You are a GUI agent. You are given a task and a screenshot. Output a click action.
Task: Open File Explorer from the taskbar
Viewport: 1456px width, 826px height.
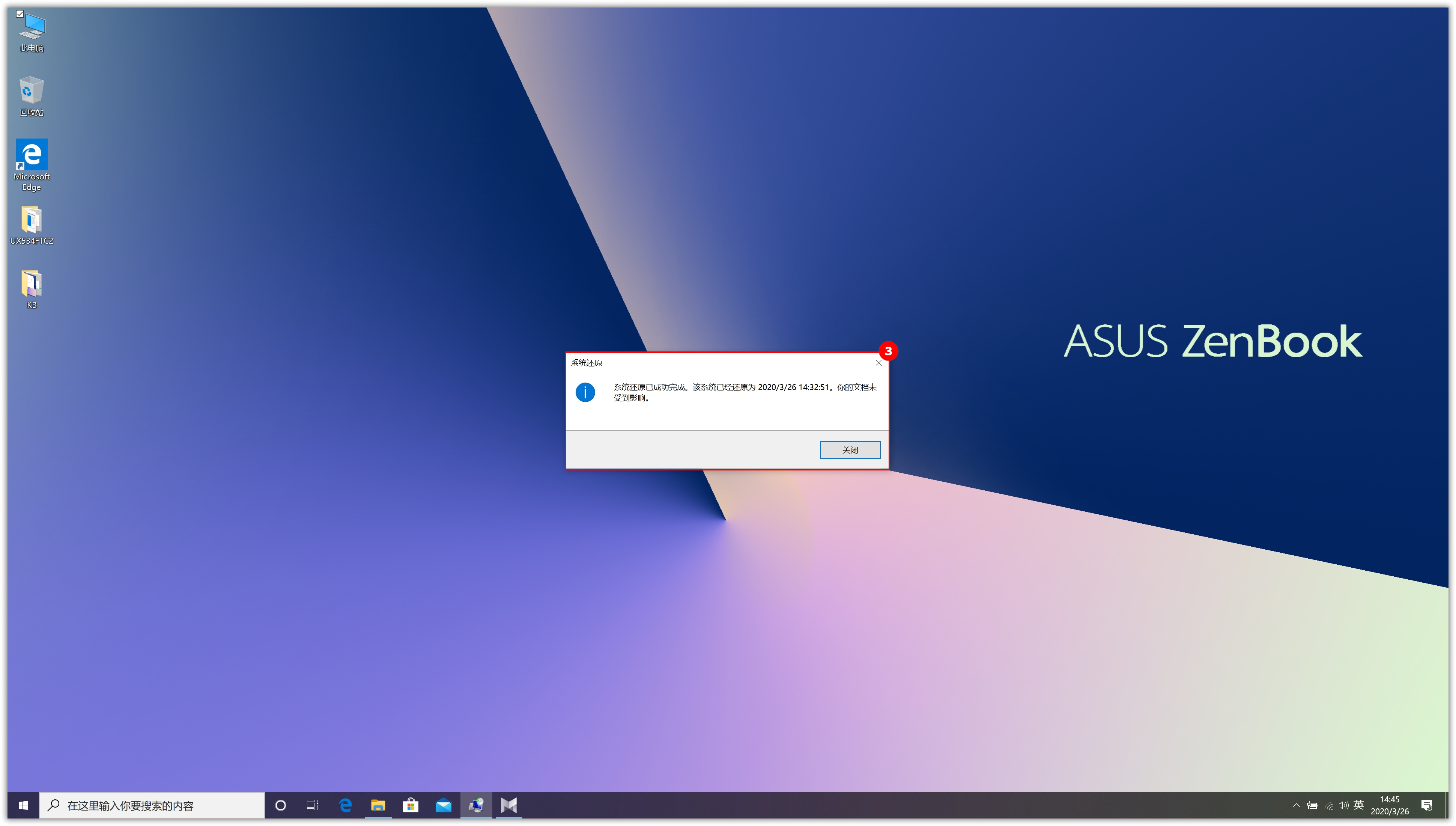pos(378,805)
